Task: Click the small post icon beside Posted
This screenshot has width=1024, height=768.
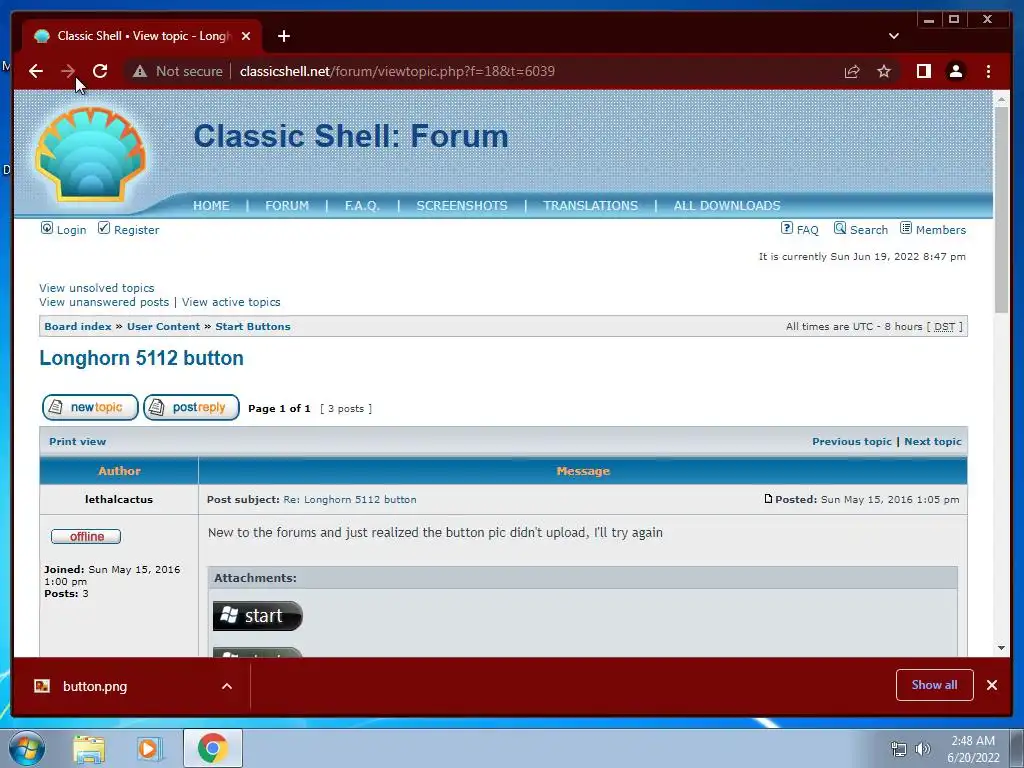Action: 768,499
